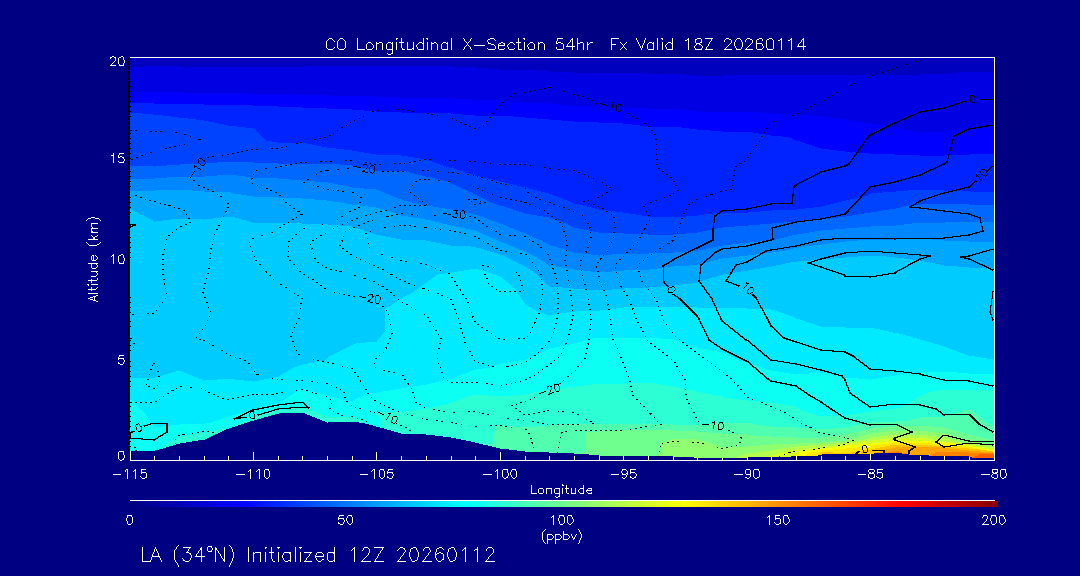This screenshot has width=1080, height=576.
Task: Click the 20 km altitude tick label
Action: pyautogui.click(x=115, y=61)
